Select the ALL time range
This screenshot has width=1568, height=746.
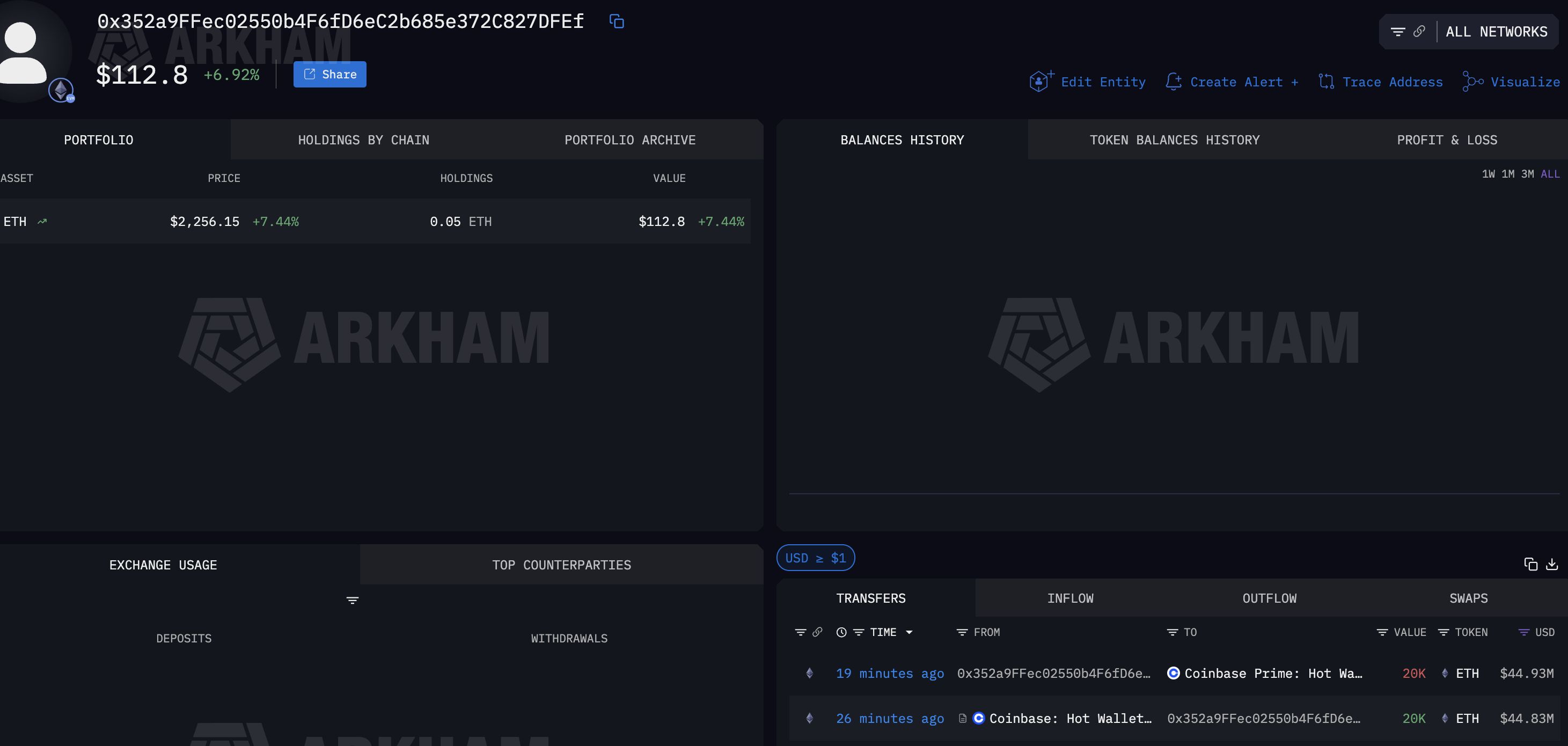1550,174
